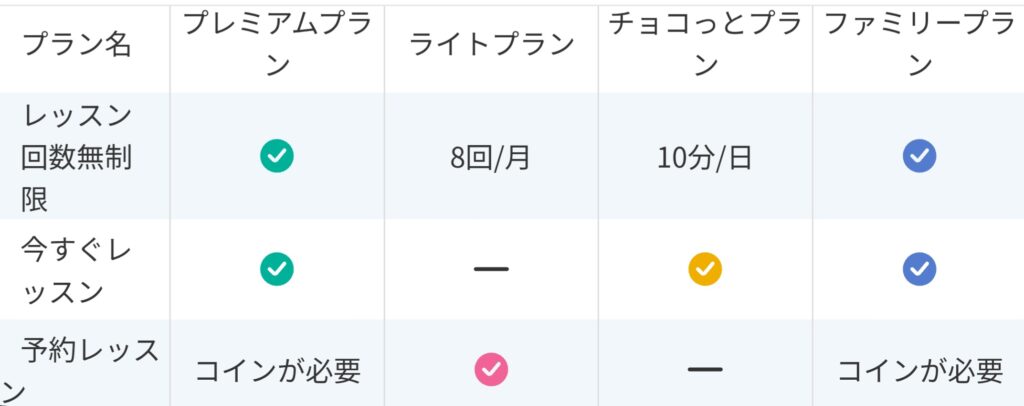Click blue checkmark for Family unlimited lessons

coord(920,156)
